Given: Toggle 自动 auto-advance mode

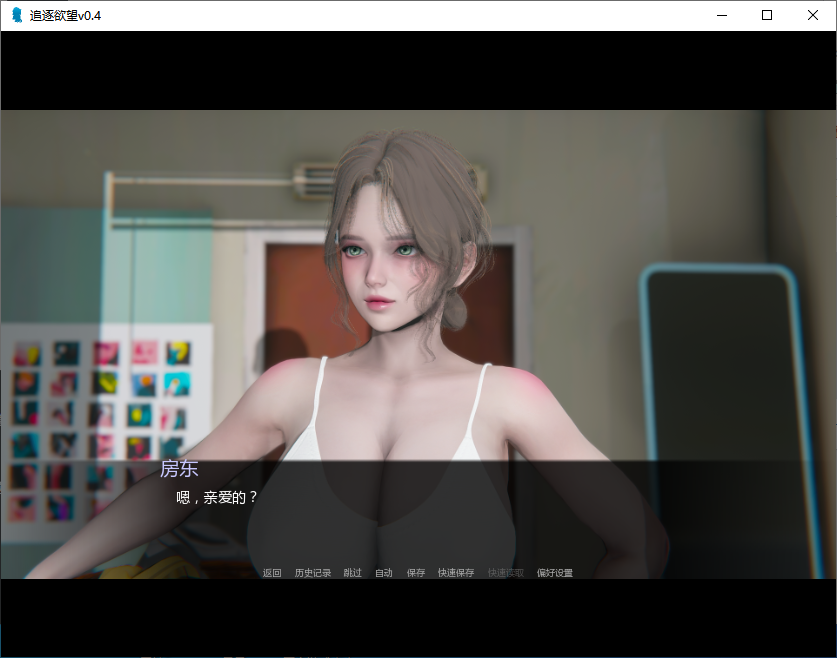Looking at the screenshot, I should pyautogui.click(x=384, y=573).
